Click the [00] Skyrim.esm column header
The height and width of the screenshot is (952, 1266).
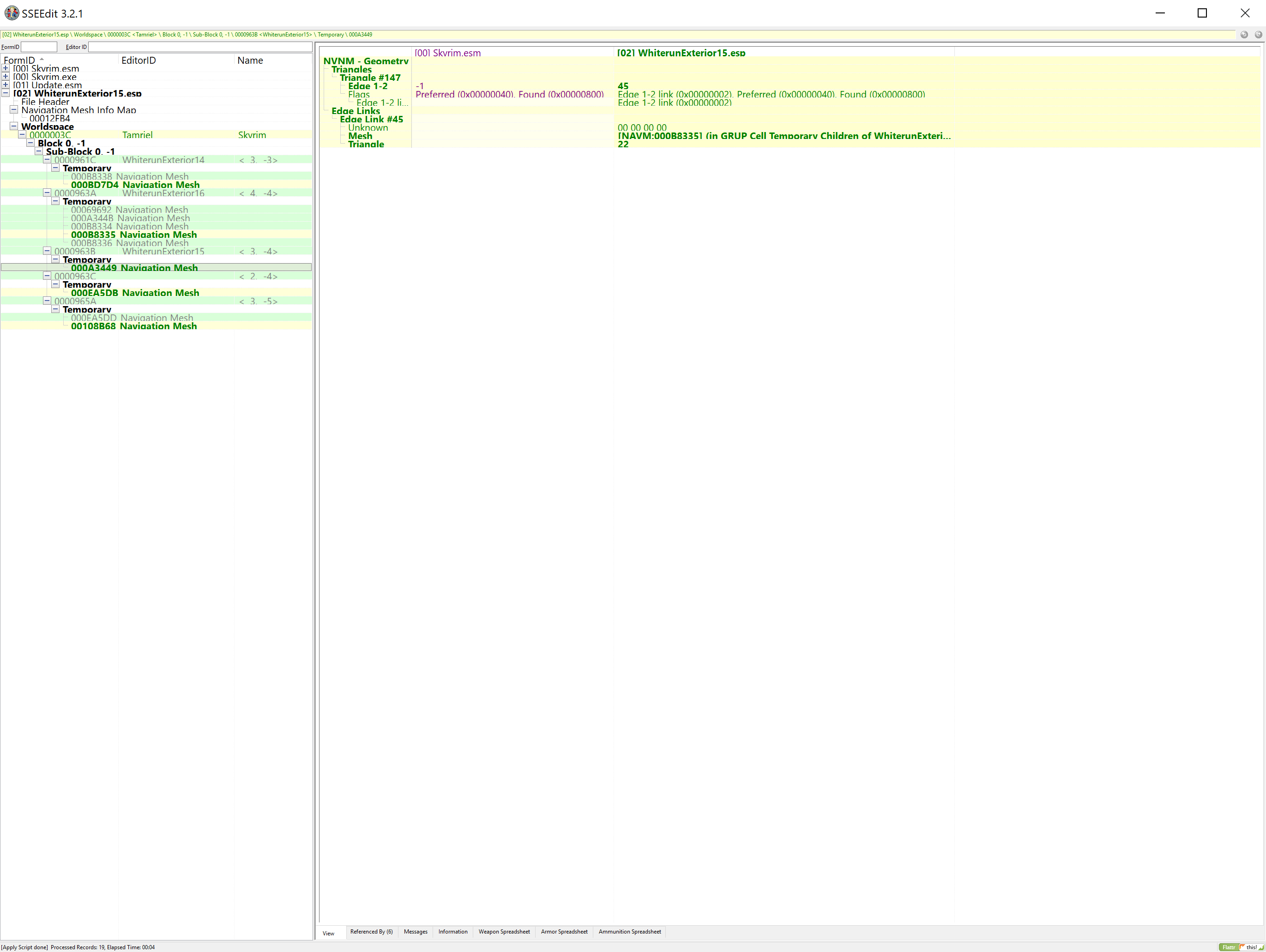click(512, 53)
